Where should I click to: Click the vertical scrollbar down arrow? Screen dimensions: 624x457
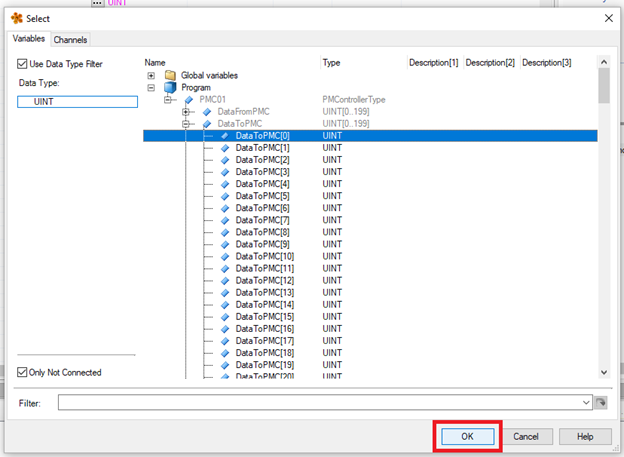pos(603,372)
